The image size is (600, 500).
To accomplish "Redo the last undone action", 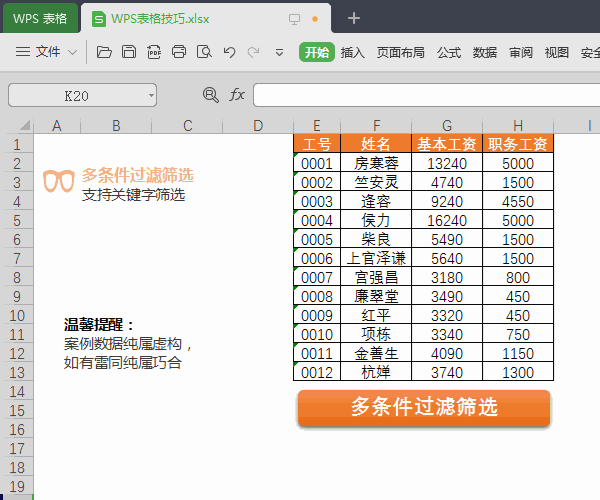I will (x=253, y=52).
